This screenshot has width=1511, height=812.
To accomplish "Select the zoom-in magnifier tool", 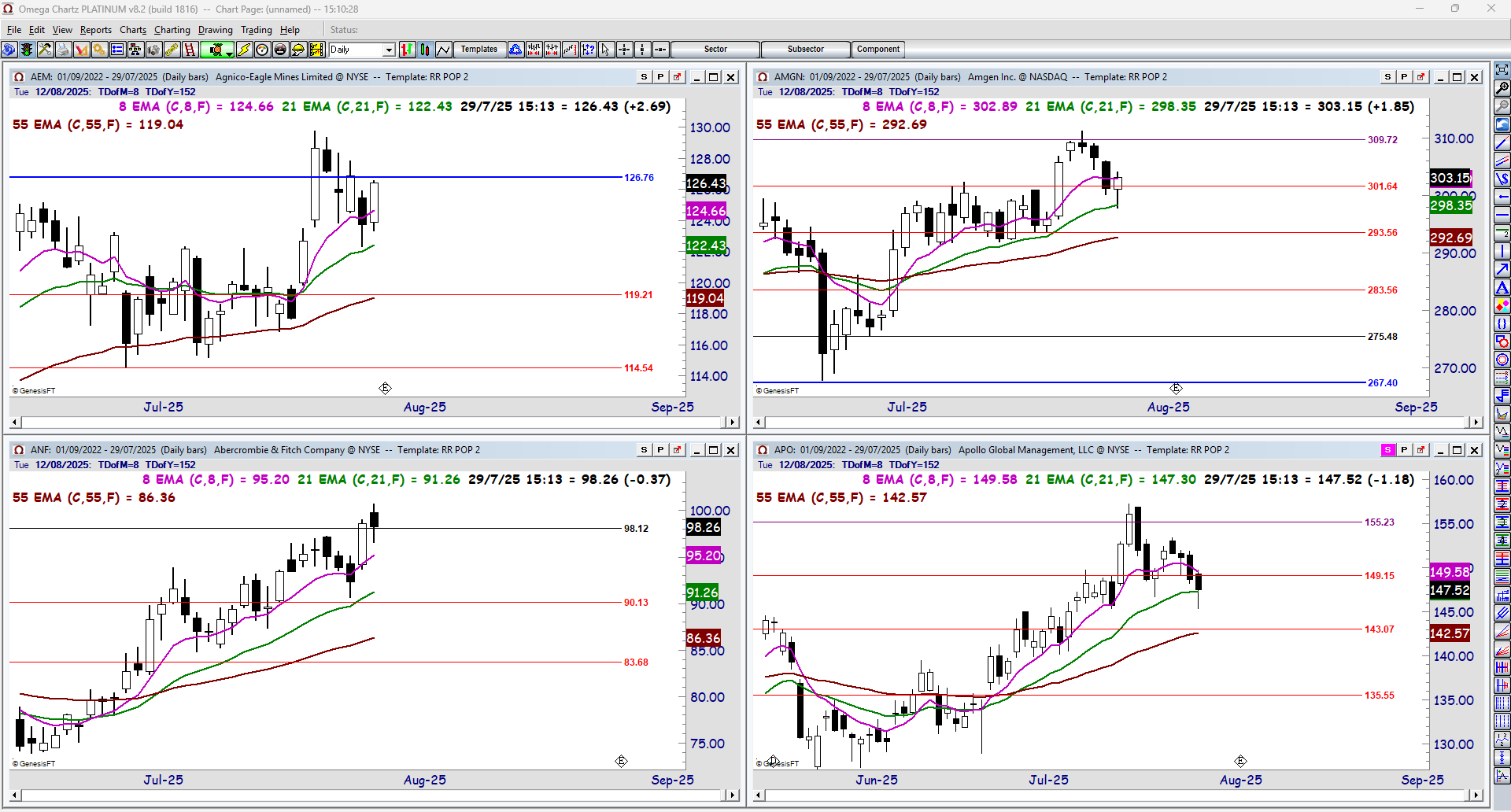I will point(1502,88).
